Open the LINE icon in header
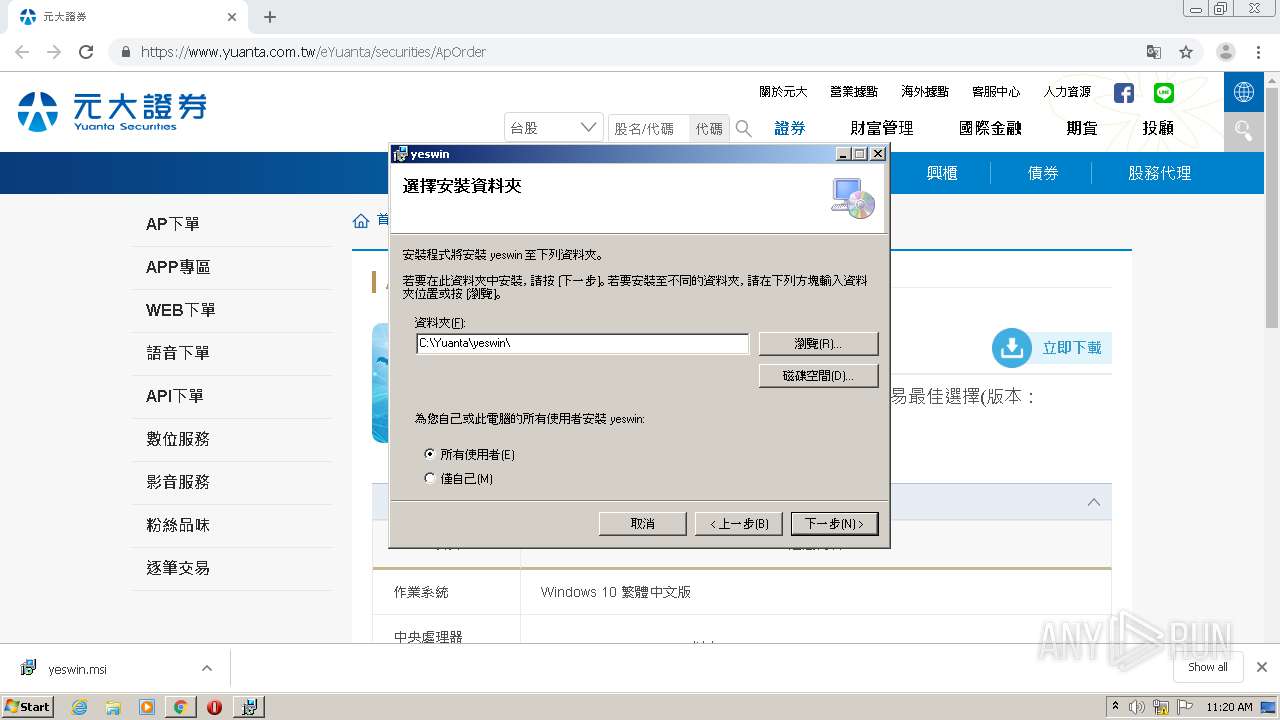This screenshot has height=720, width=1280. click(1164, 93)
